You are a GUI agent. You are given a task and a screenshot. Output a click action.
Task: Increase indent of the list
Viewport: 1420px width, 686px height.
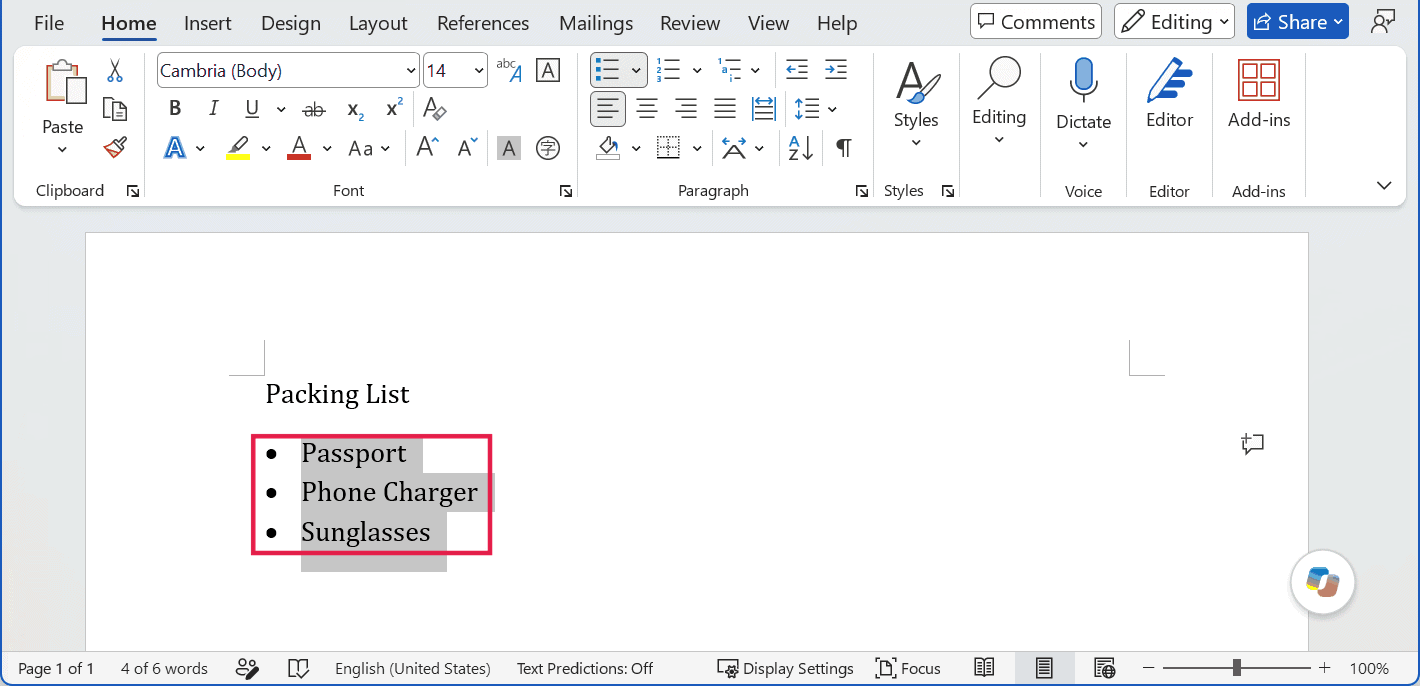(836, 70)
